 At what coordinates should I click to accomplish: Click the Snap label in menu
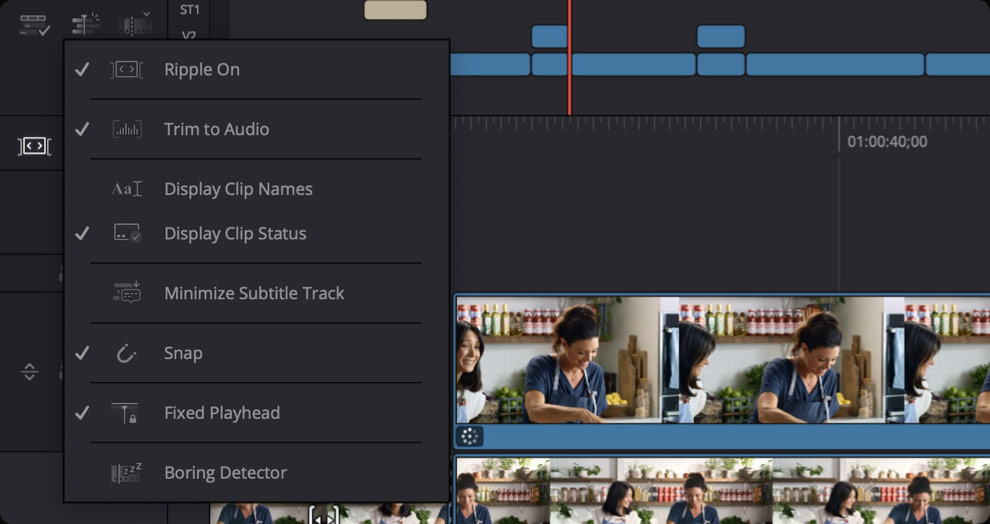pyautogui.click(x=183, y=353)
